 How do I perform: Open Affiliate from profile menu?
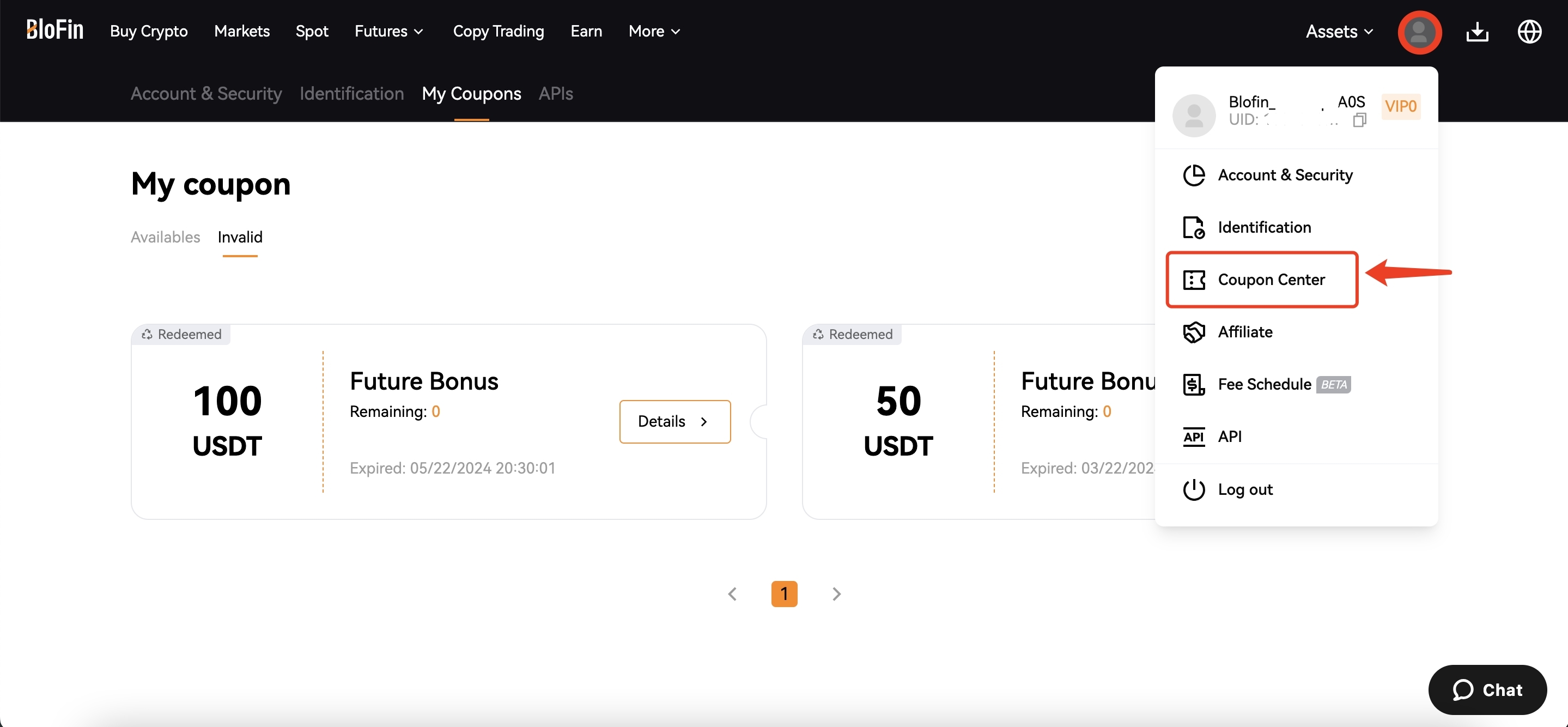[1296, 332]
